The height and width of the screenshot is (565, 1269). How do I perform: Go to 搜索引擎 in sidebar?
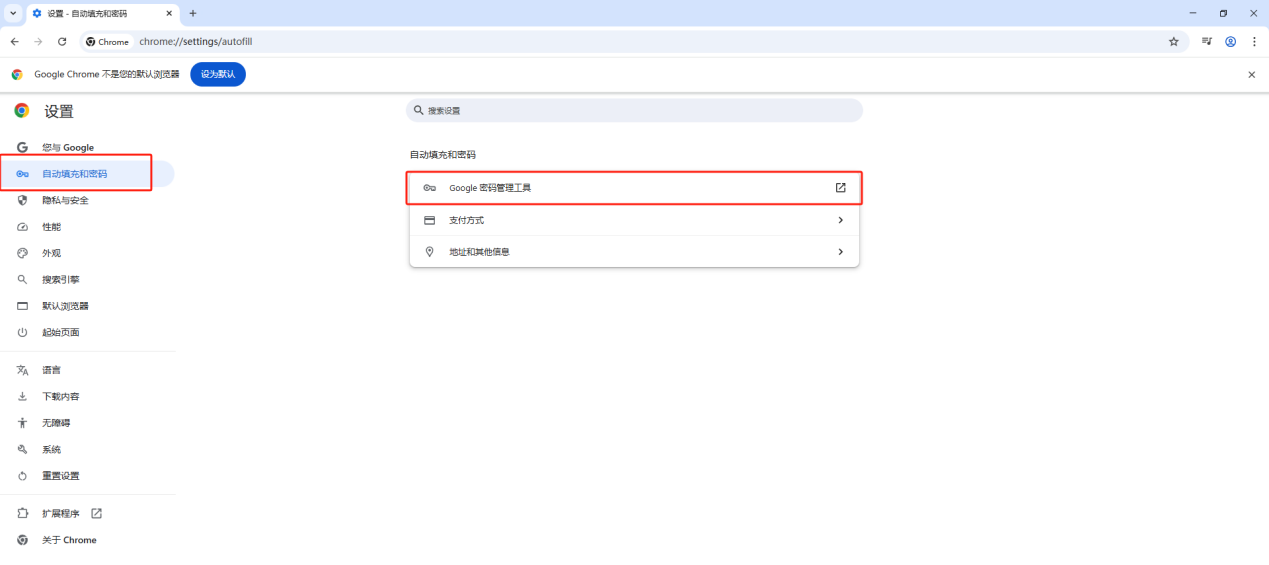point(60,280)
